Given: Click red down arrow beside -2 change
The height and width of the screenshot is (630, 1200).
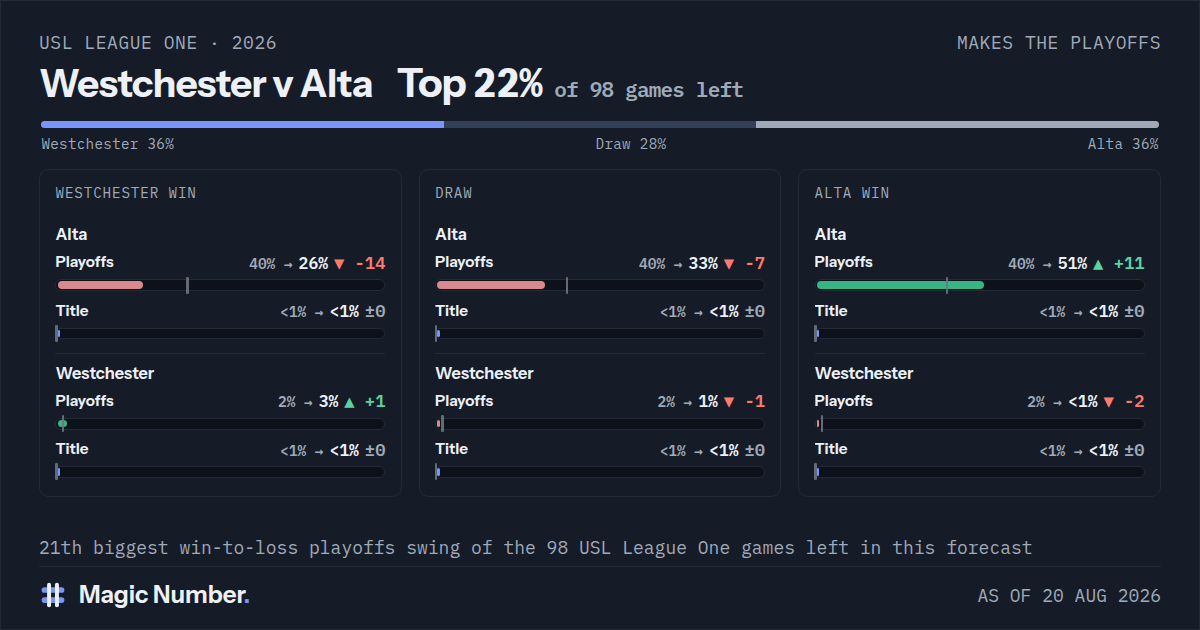Looking at the screenshot, I should click(1108, 402).
